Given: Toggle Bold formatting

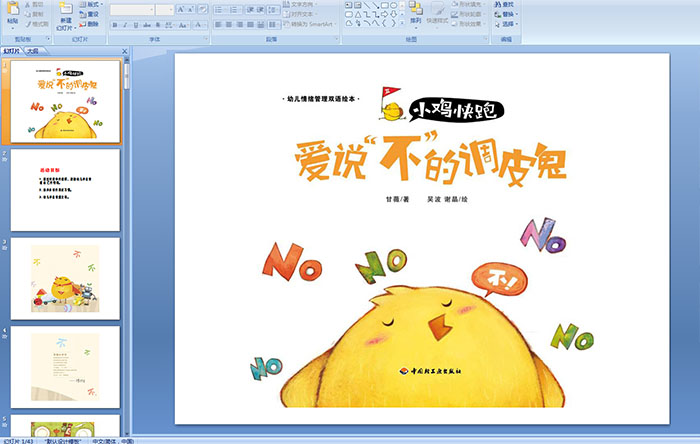Looking at the screenshot, I should pyautogui.click(x=115, y=25).
